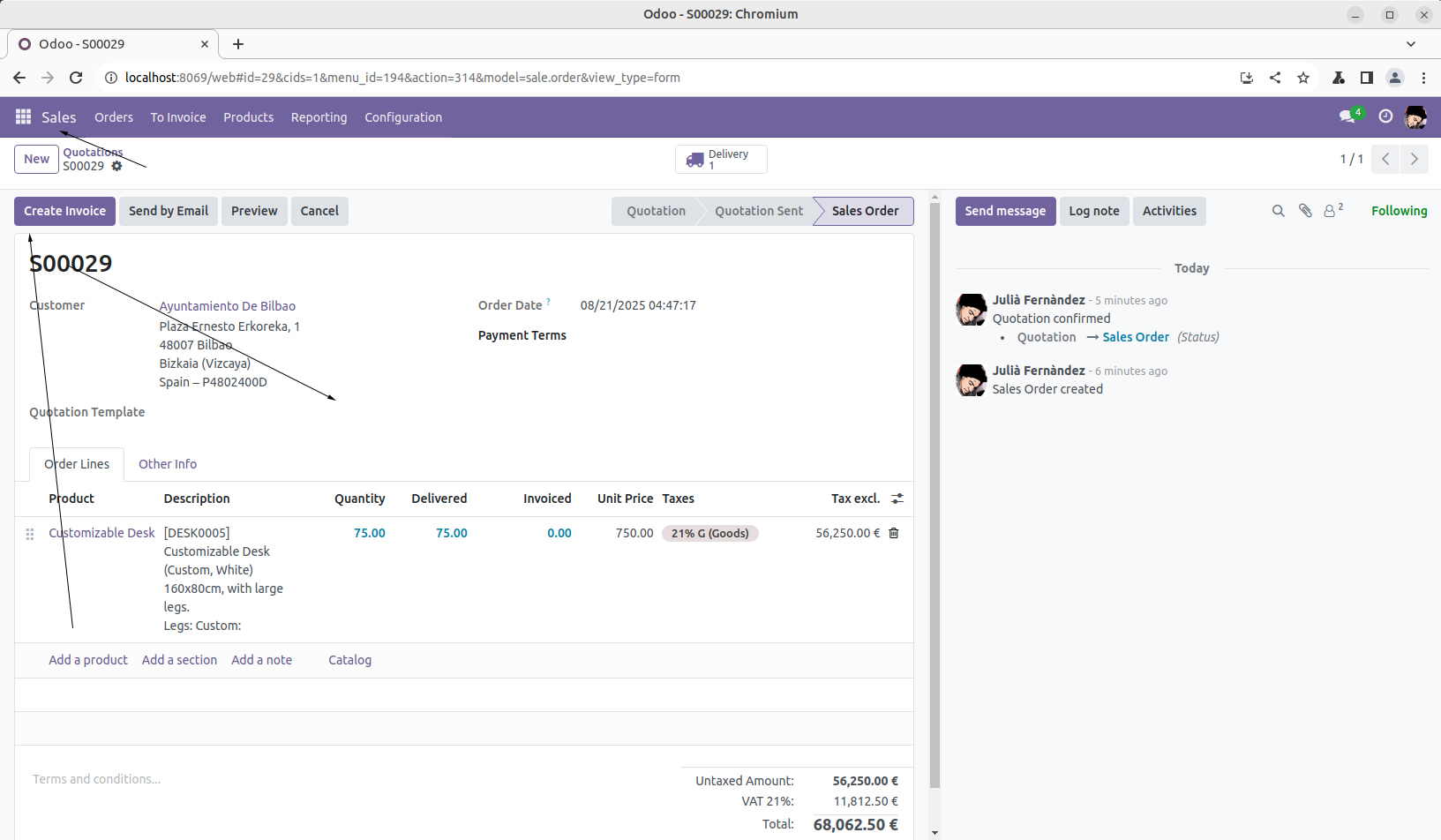Viewport: 1441px width, 840px height.
Task: Open the column settings adjust icon
Action: click(x=897, y=499)
